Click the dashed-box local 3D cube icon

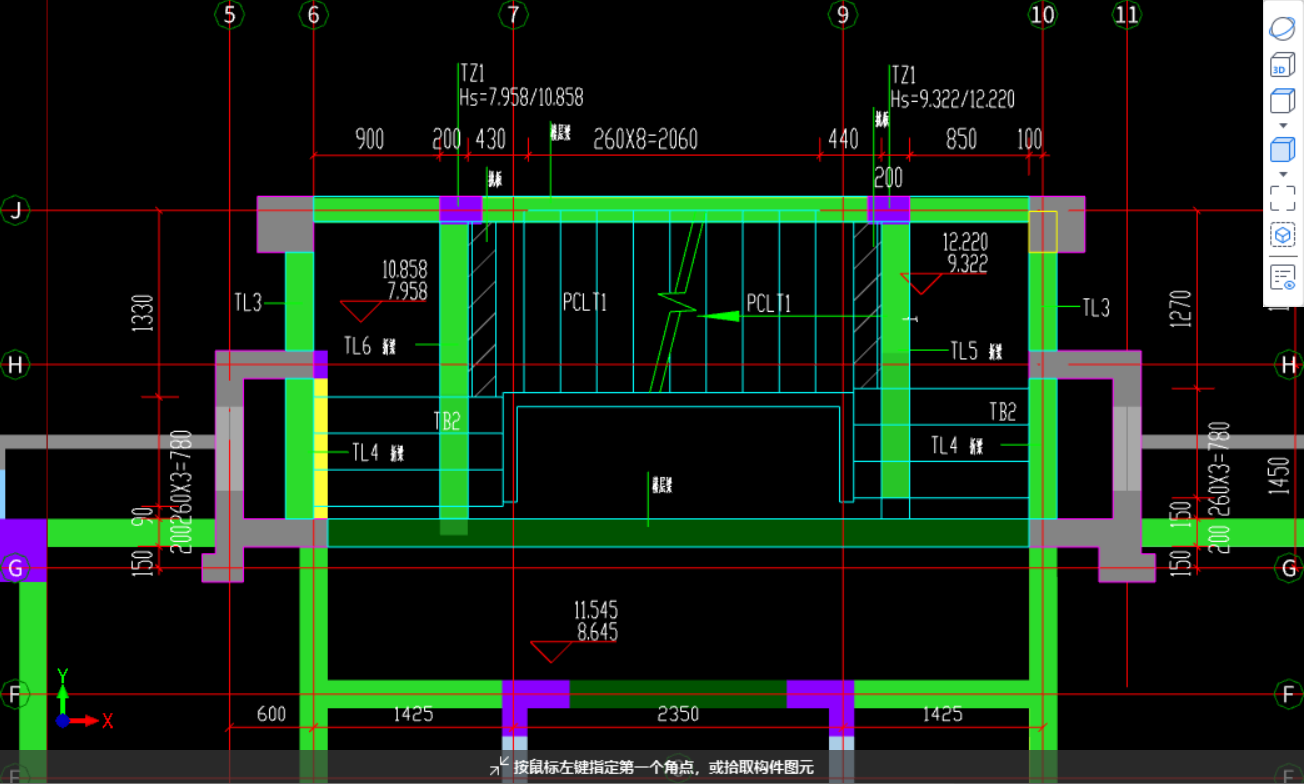pyautogui.click(x=1282, y=236)
